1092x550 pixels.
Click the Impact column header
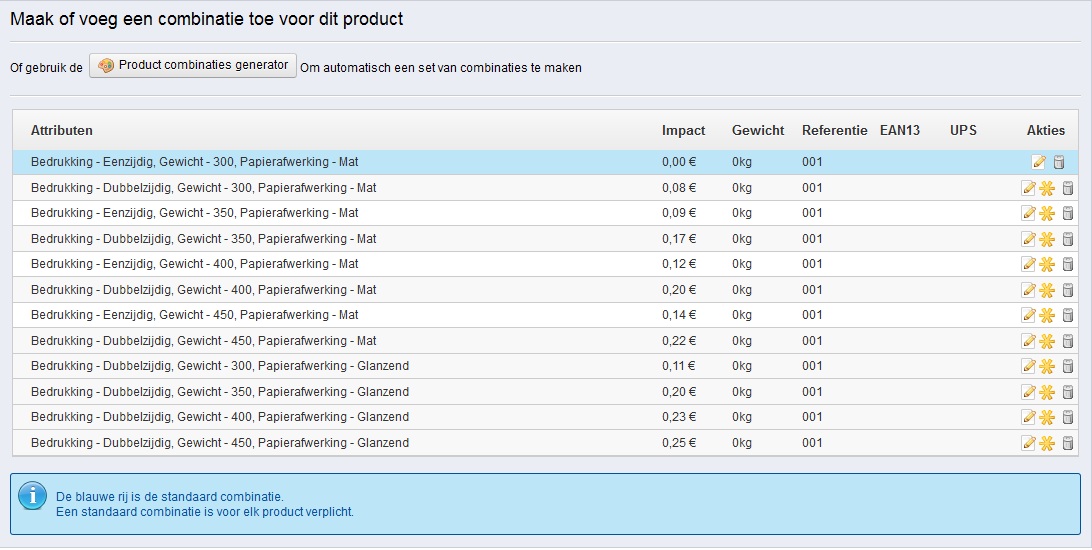[683, 131]
